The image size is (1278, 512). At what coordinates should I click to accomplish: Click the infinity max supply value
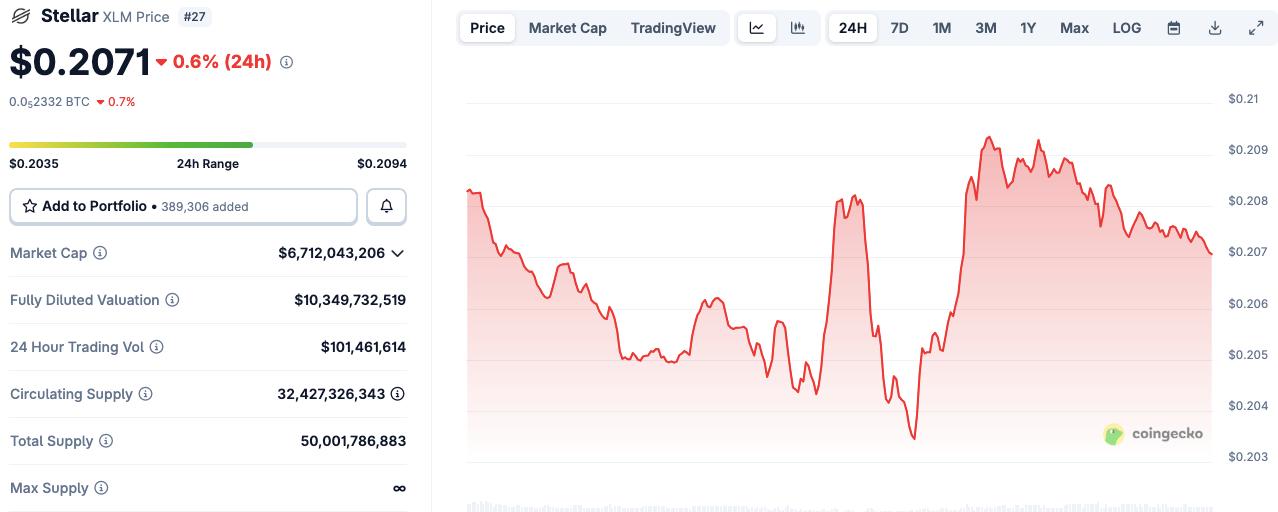(400, 488)
